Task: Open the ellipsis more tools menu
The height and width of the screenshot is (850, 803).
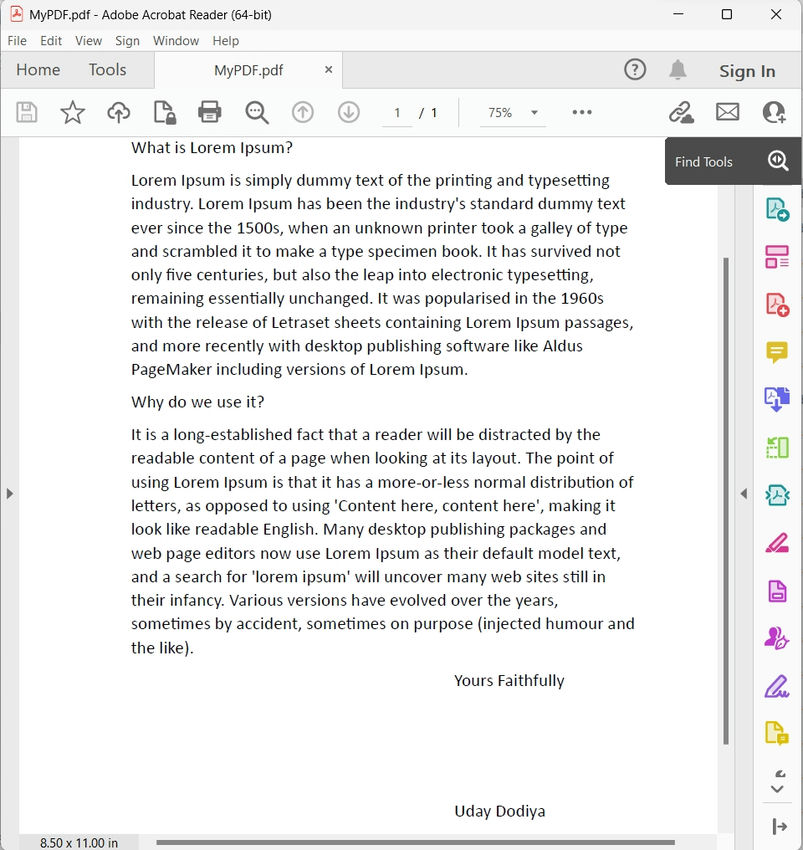Action: click(582, 113)
